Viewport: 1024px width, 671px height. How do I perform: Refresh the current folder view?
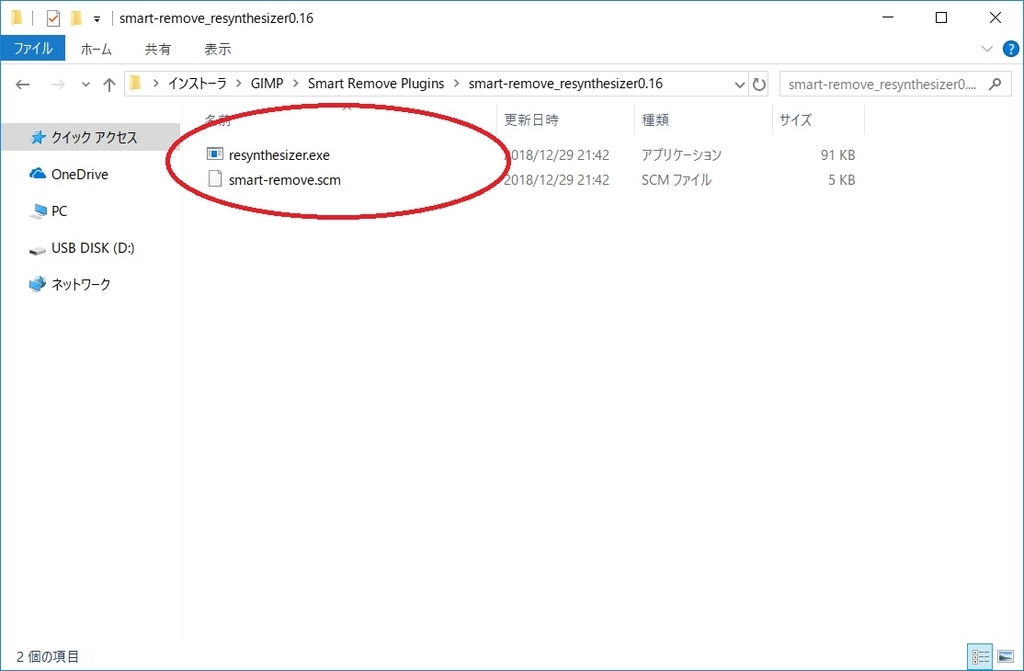pyautogui.click(x=758, y=84)
